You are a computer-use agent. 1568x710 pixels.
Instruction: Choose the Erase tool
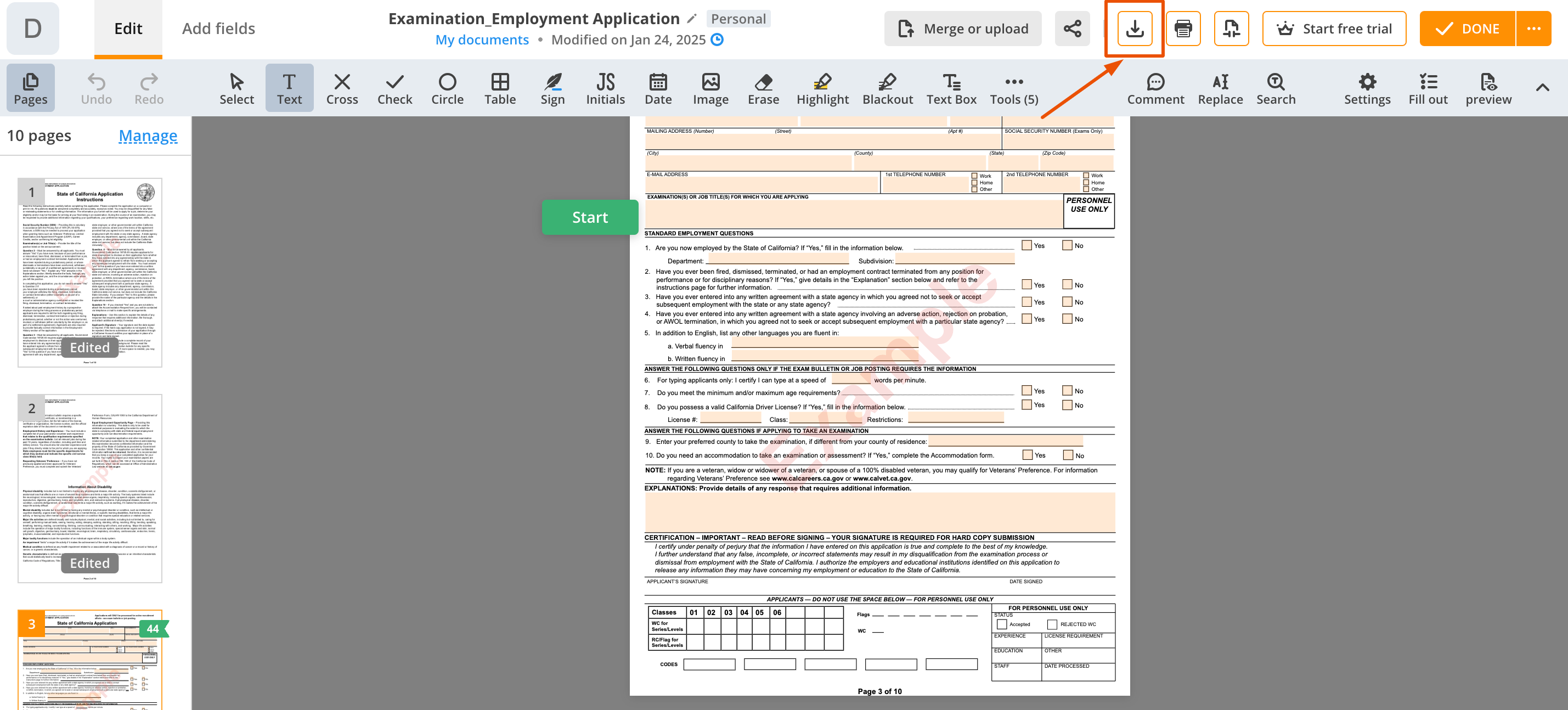tap(763, 88)
